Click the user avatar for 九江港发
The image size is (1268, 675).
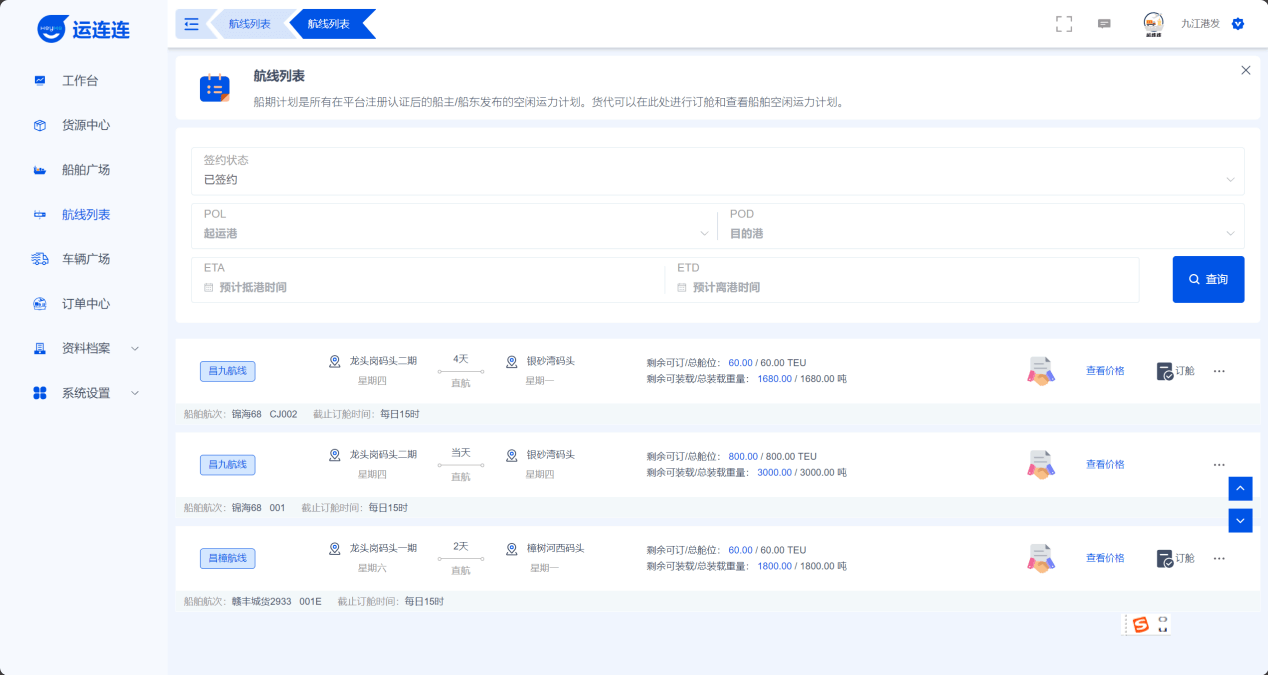point(1153,24)
